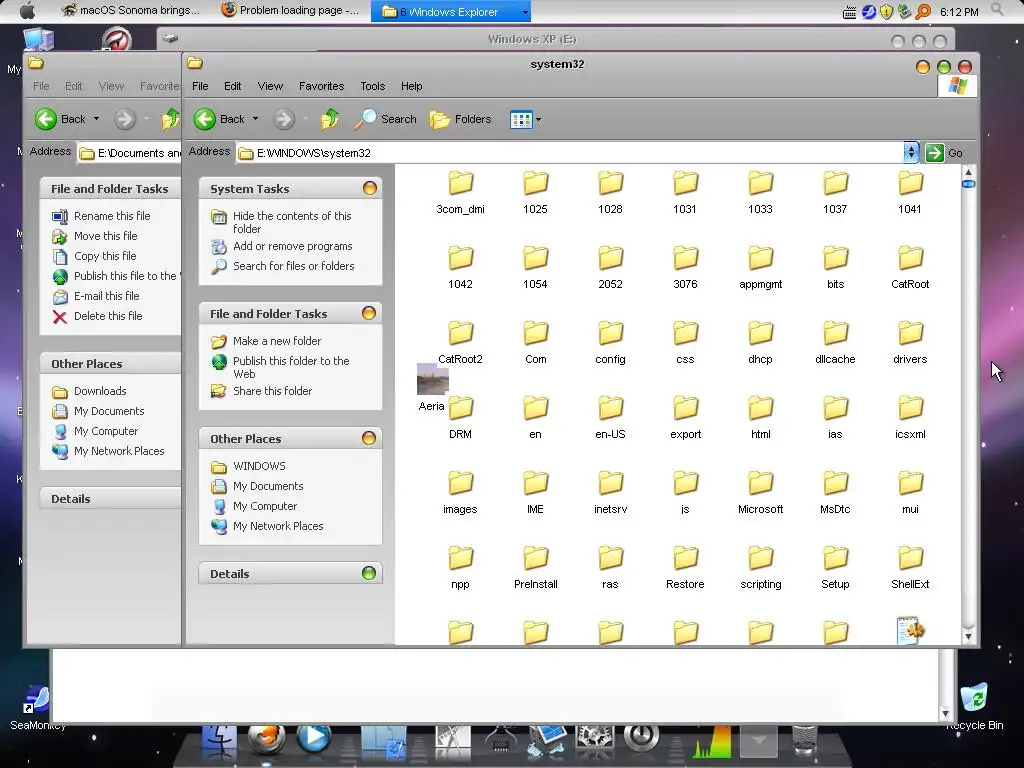Image resolution: width=1024 pixels, height=768 pixels.
Task: Select the 1041 folder
Action: click(x=910, y=191)
